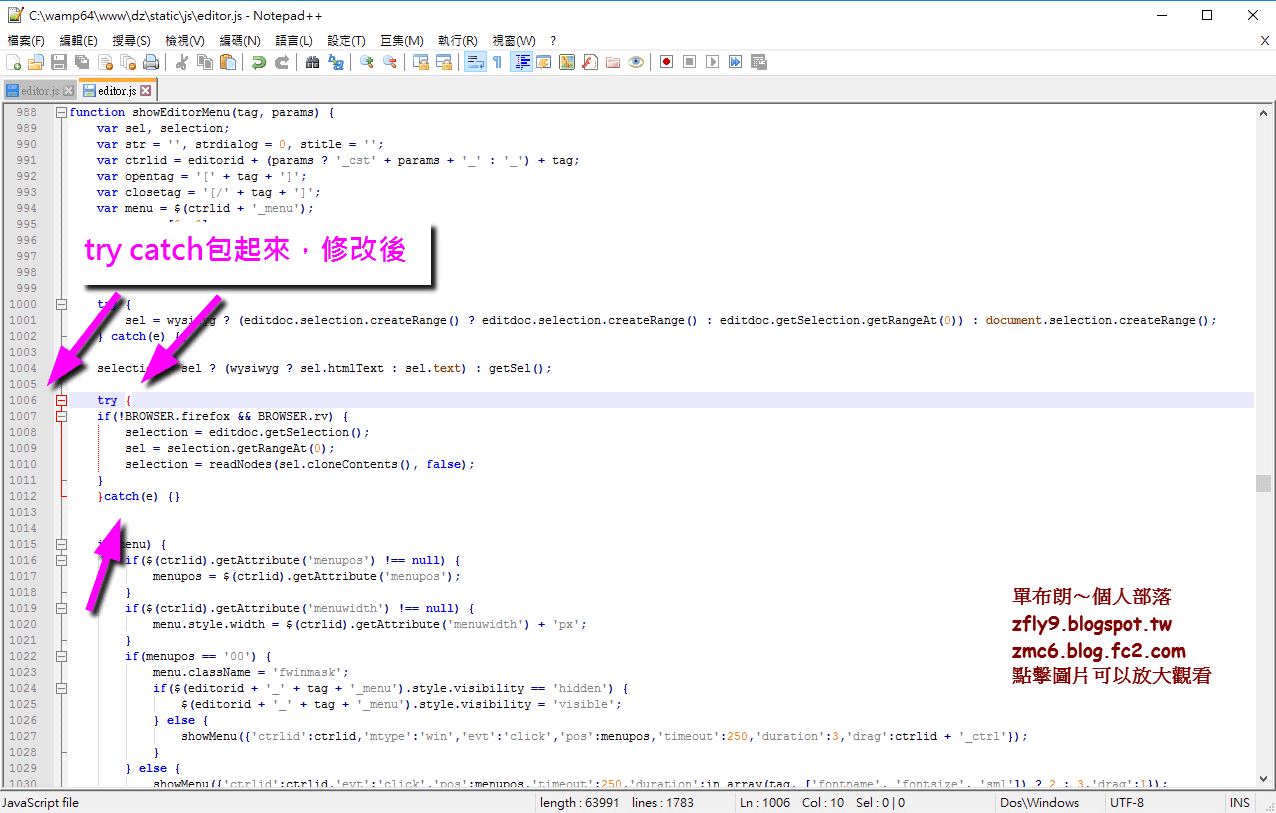Save the recorded macro icon
This screenshot has height=813, width=1276.
coord(759,62)
